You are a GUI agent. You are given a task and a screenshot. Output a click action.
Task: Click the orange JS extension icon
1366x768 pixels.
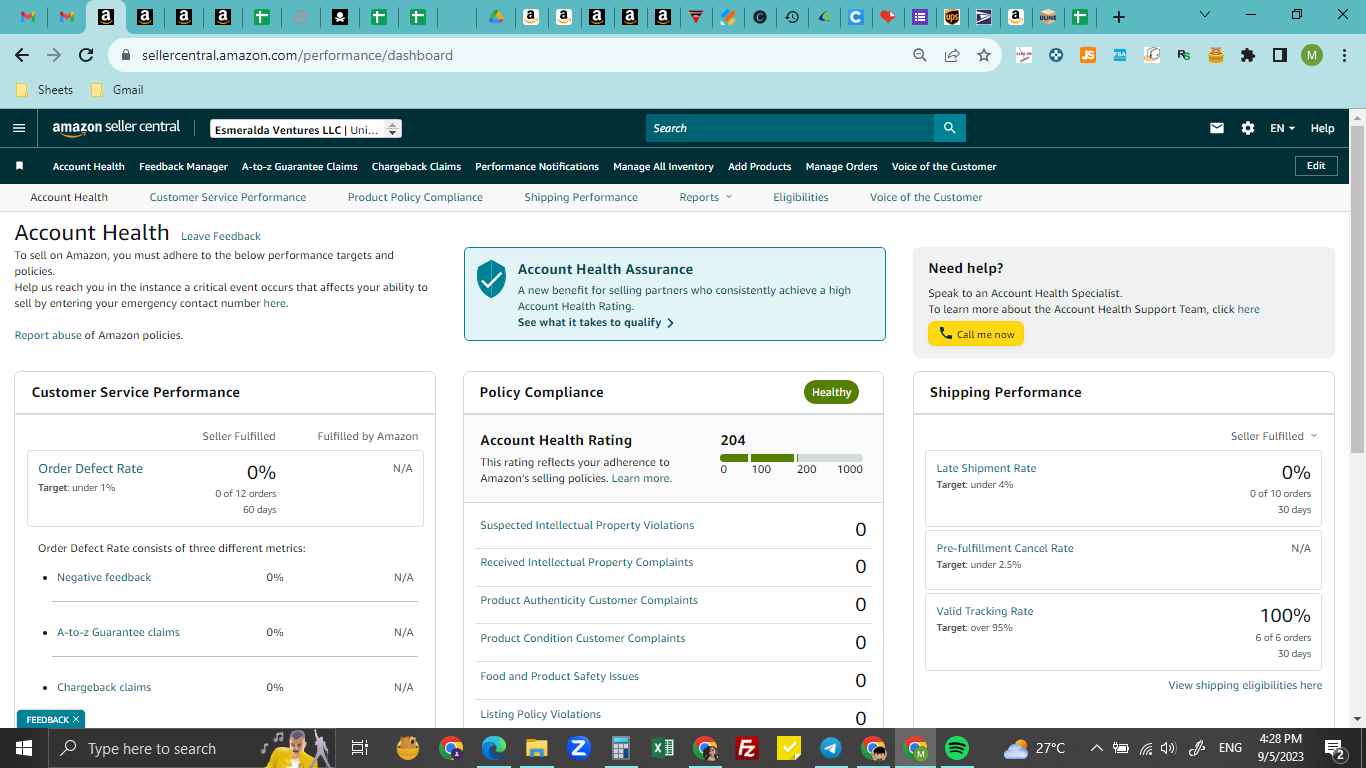point(1088,55)
